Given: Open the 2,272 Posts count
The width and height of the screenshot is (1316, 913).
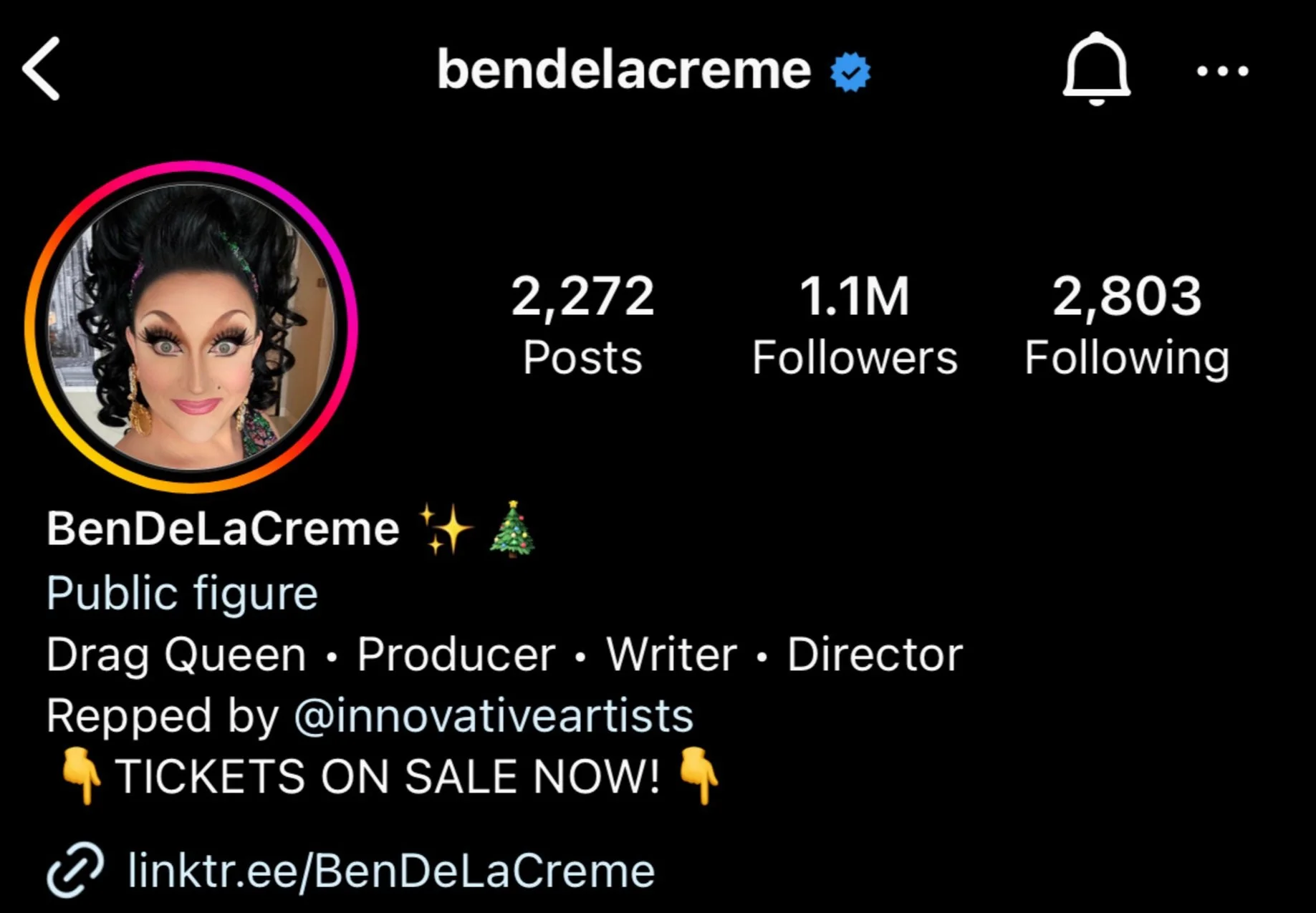Looking at the screenshot, I should tap(582, 326).
